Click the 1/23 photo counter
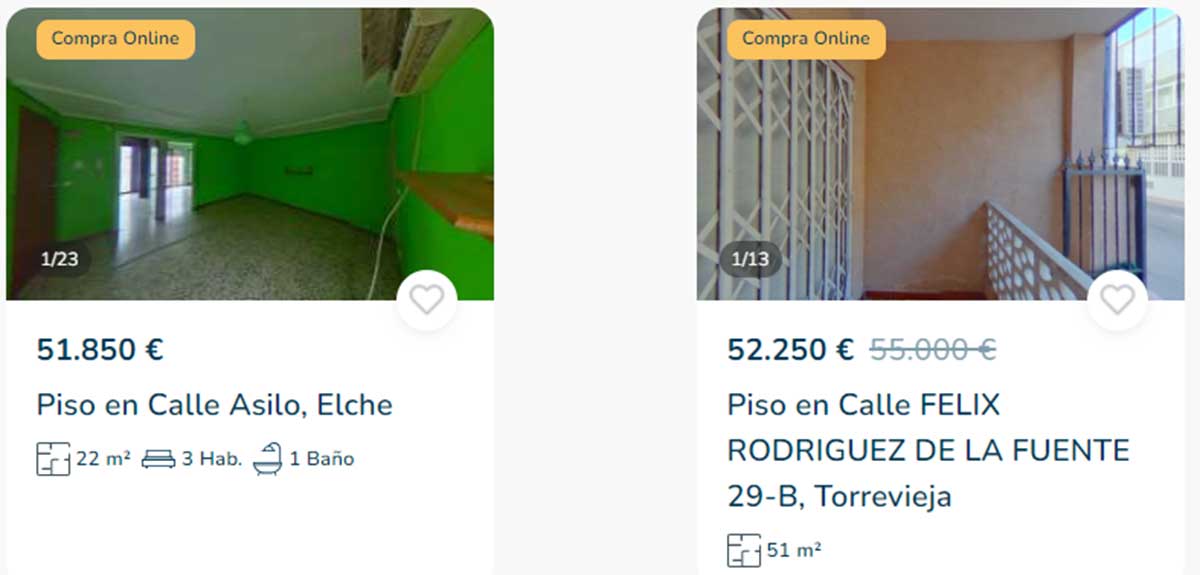 tap(59, 260)
